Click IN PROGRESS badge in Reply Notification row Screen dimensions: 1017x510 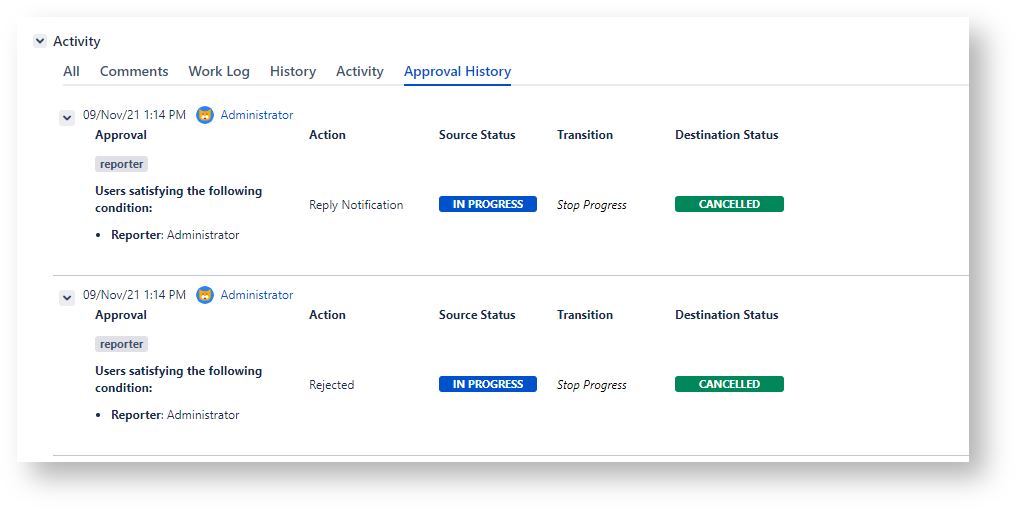(x=488, y=204)
